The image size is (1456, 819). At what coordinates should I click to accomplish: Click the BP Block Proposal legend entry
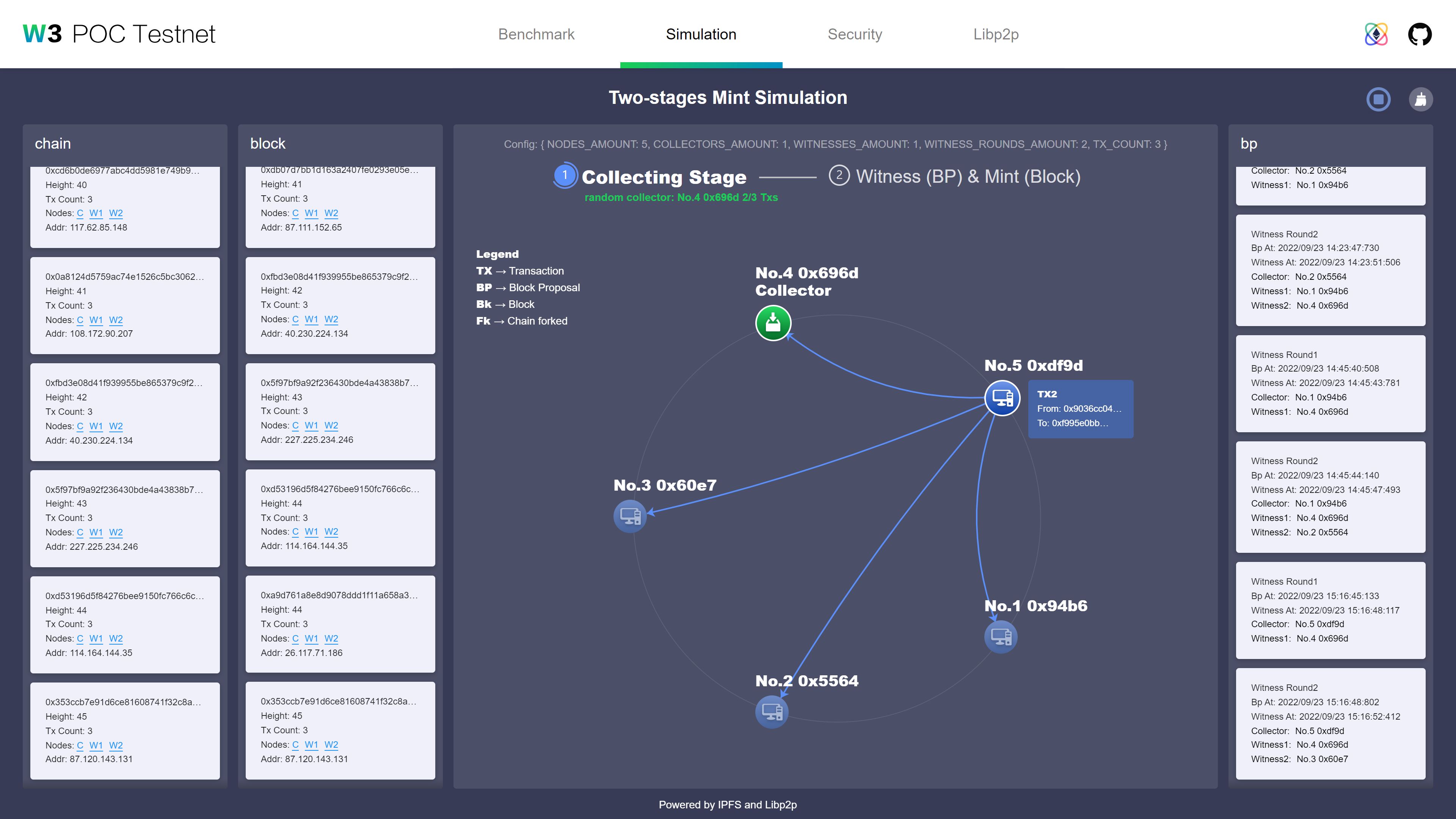pyautogui.click(x=527, y=288)
